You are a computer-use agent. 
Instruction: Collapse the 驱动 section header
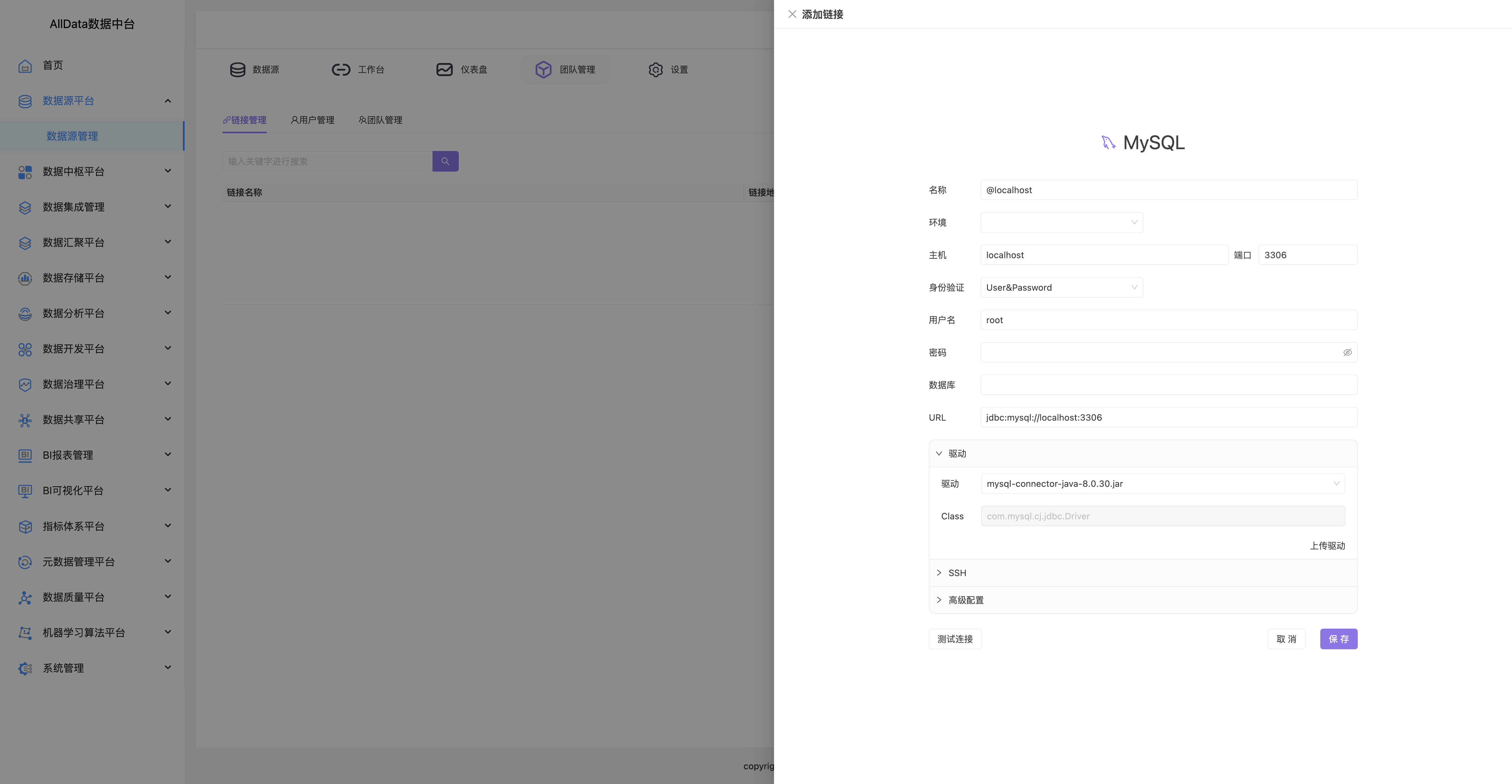pyautogui.click(x=1143, y=453)
